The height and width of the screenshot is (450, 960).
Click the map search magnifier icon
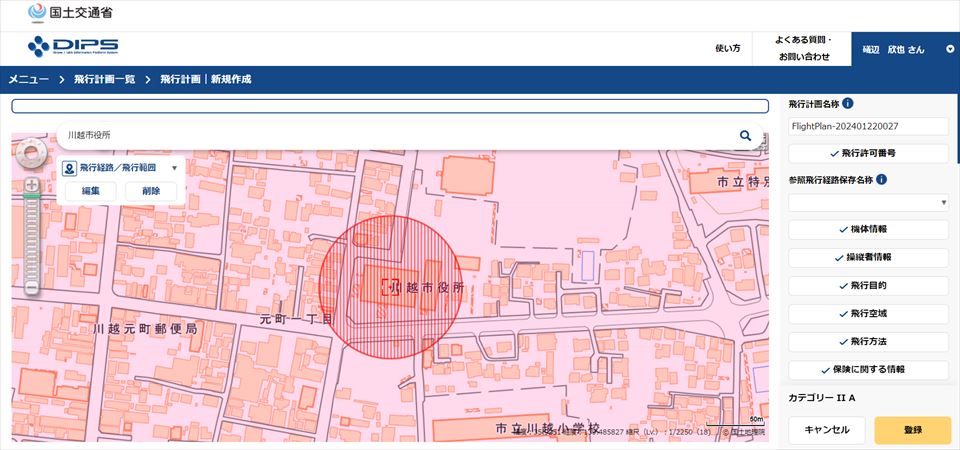745,135
